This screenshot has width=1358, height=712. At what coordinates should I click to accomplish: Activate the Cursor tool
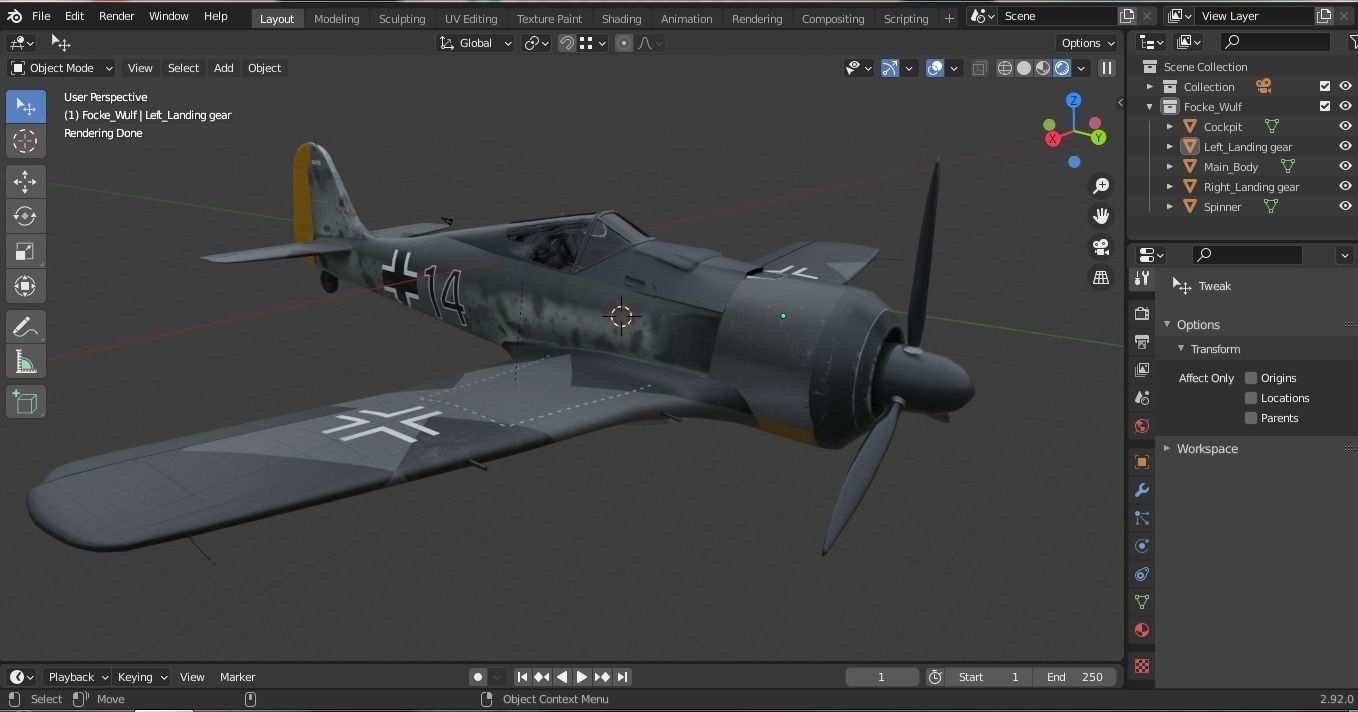(x=26, y=141)
